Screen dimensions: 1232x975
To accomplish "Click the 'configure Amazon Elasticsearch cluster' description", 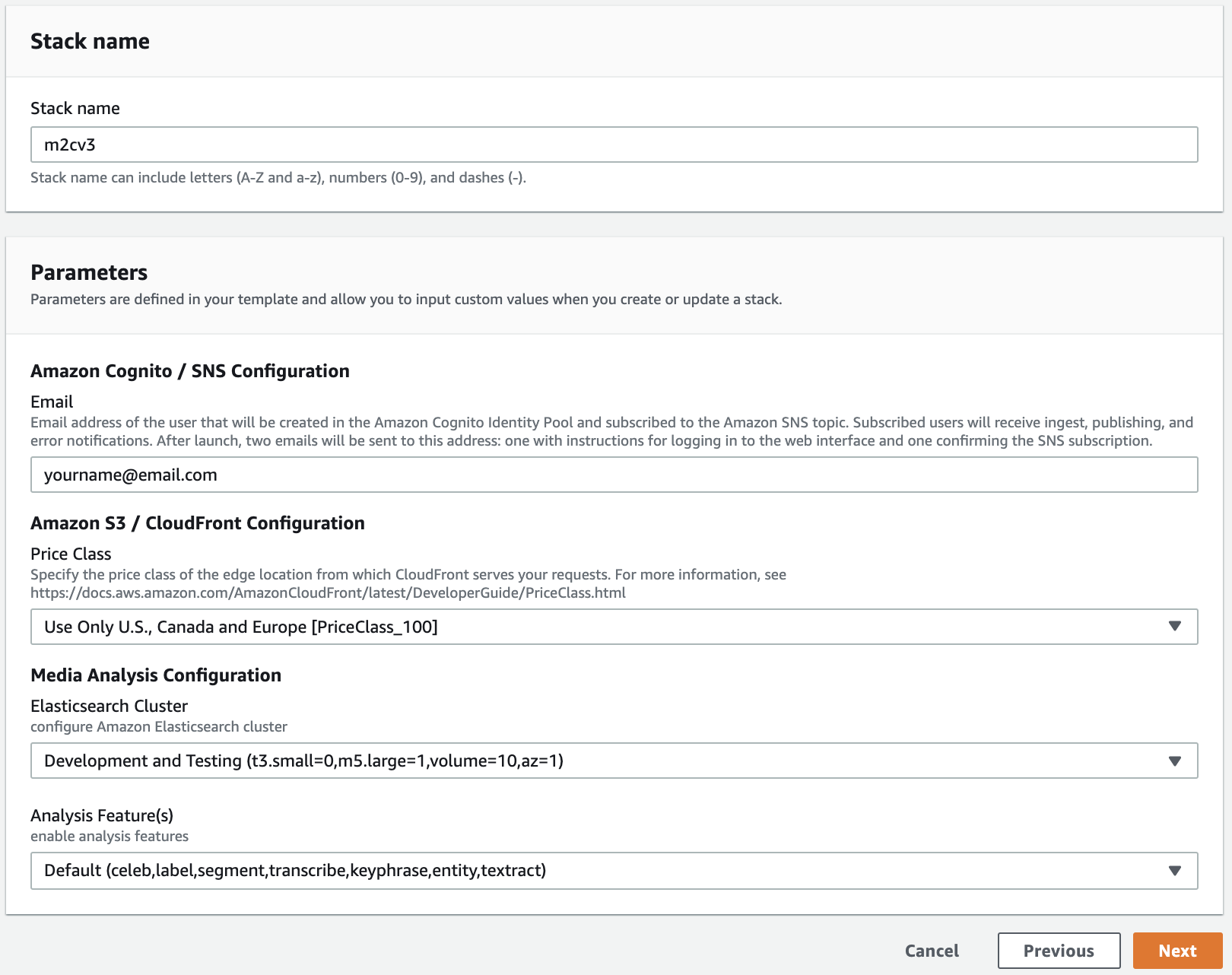I will coord(159,726).
